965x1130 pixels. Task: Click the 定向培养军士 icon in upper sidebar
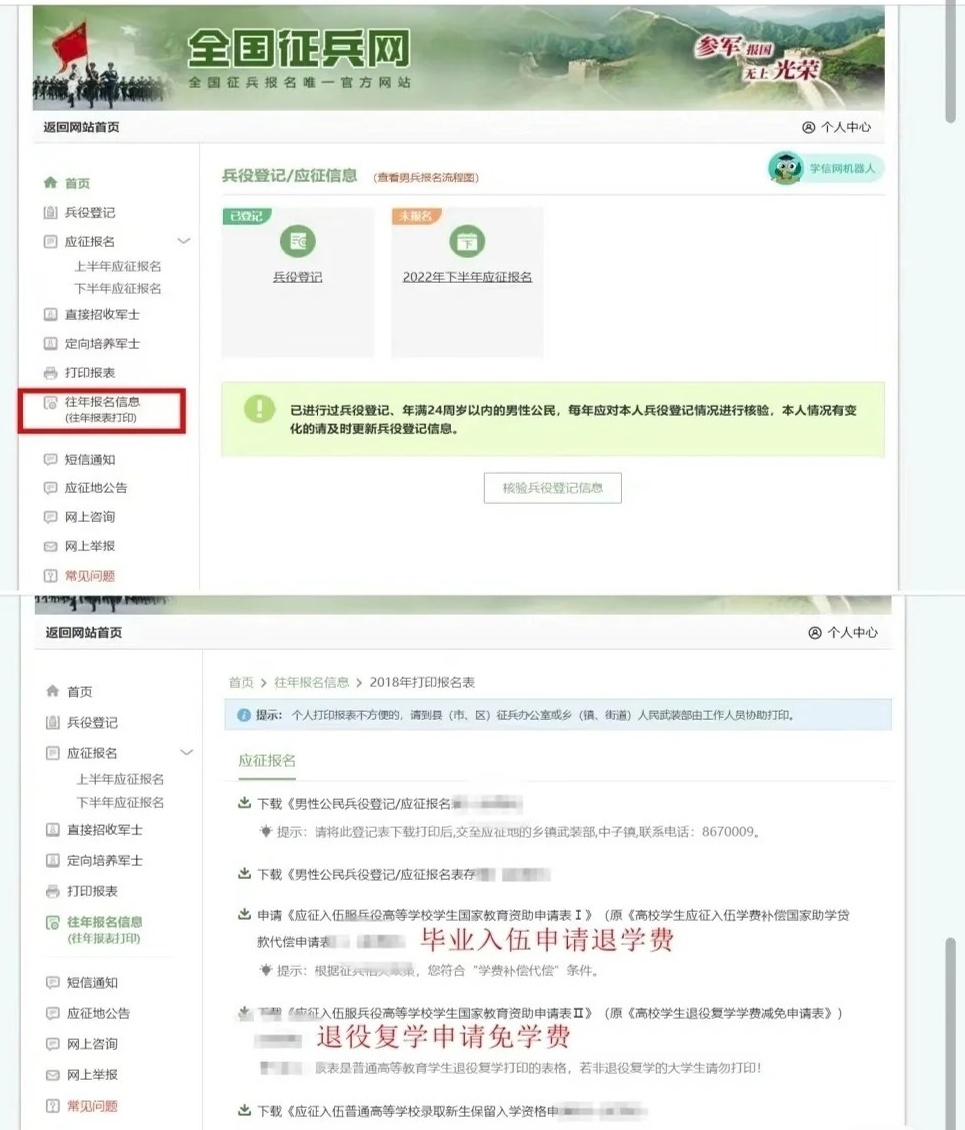click(x=50, y=343)
